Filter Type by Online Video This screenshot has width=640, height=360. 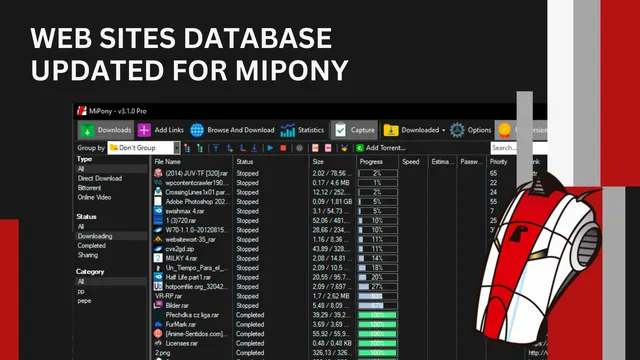pos(94,197)
